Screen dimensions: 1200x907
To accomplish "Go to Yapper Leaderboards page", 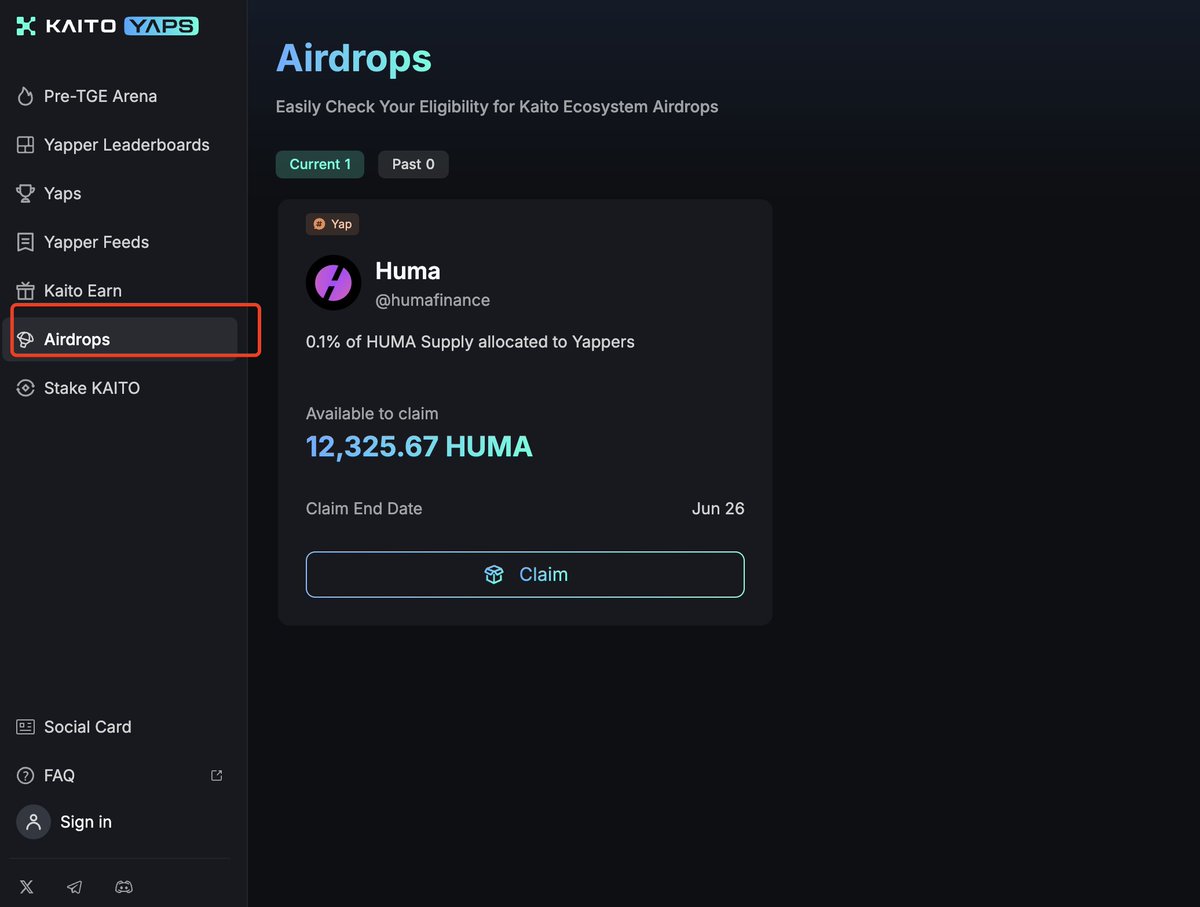I will 127,145.
